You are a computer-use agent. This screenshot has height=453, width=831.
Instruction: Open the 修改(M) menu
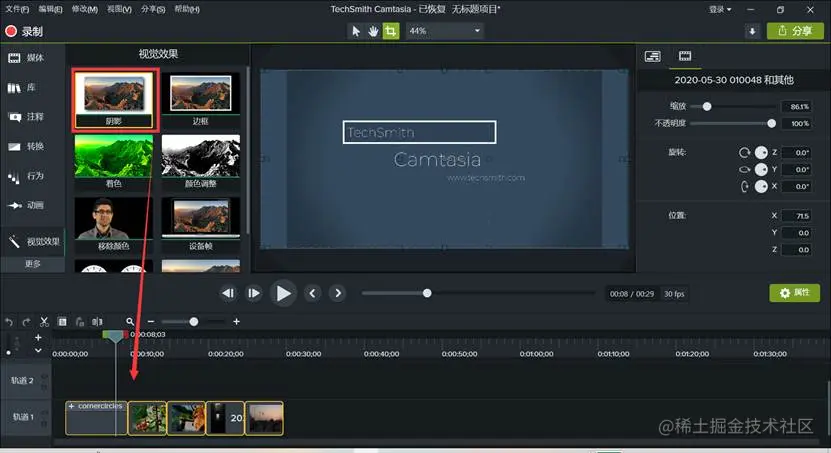coord(85,9)
